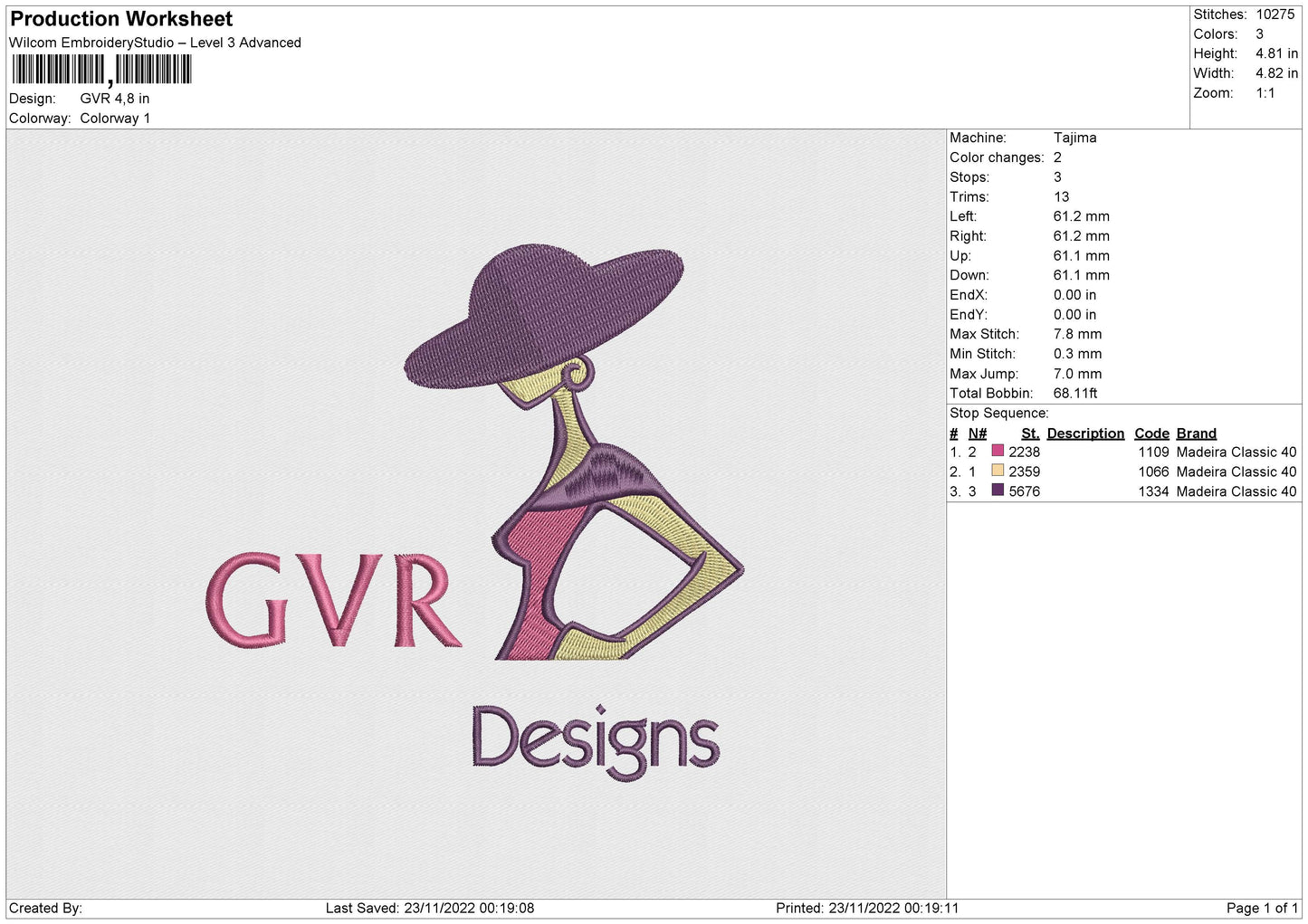Click the beige color swatch for thread 2359
1308x924 pixels.
click(x=998, y=471)
